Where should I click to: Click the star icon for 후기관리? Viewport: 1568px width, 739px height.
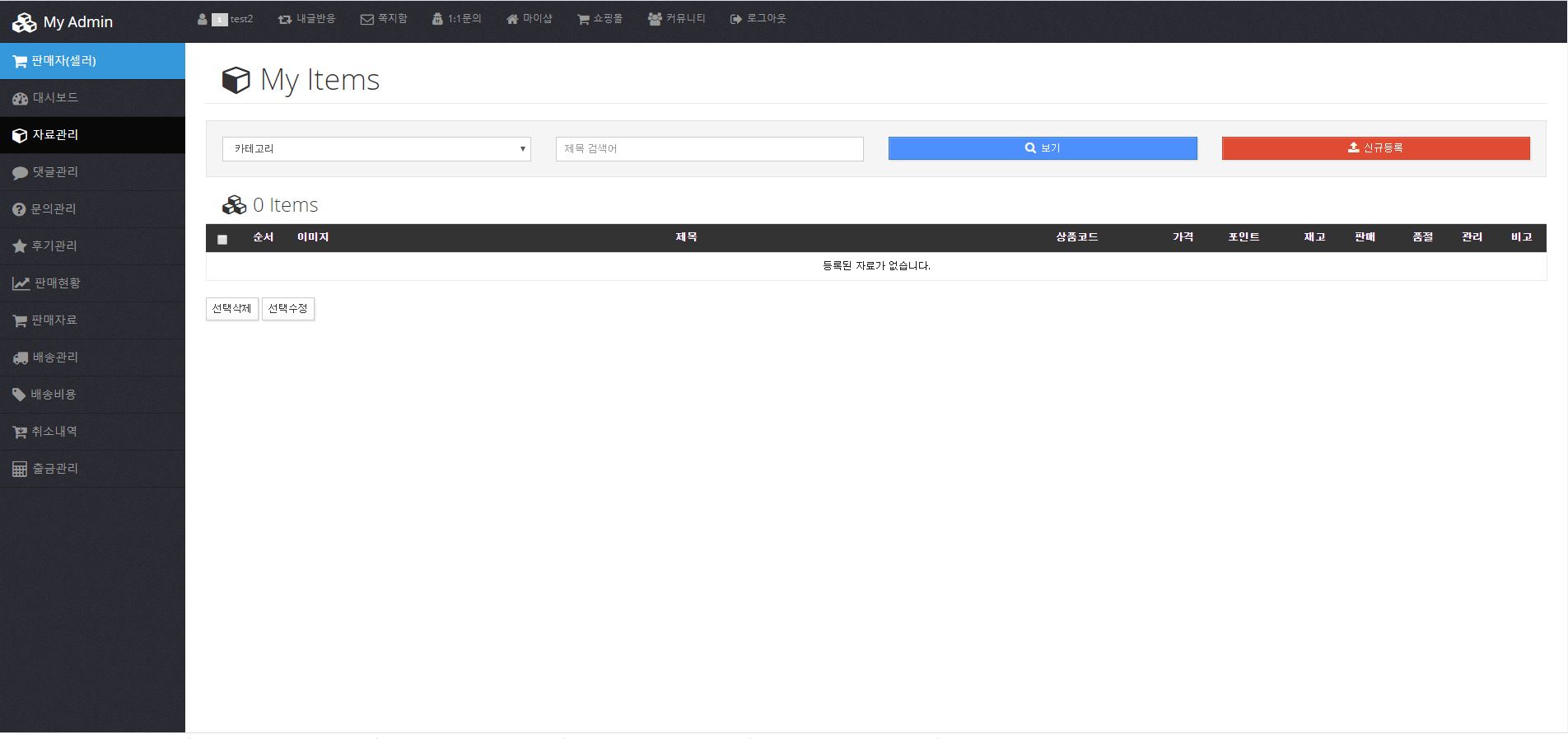click(x=20, y=246)
